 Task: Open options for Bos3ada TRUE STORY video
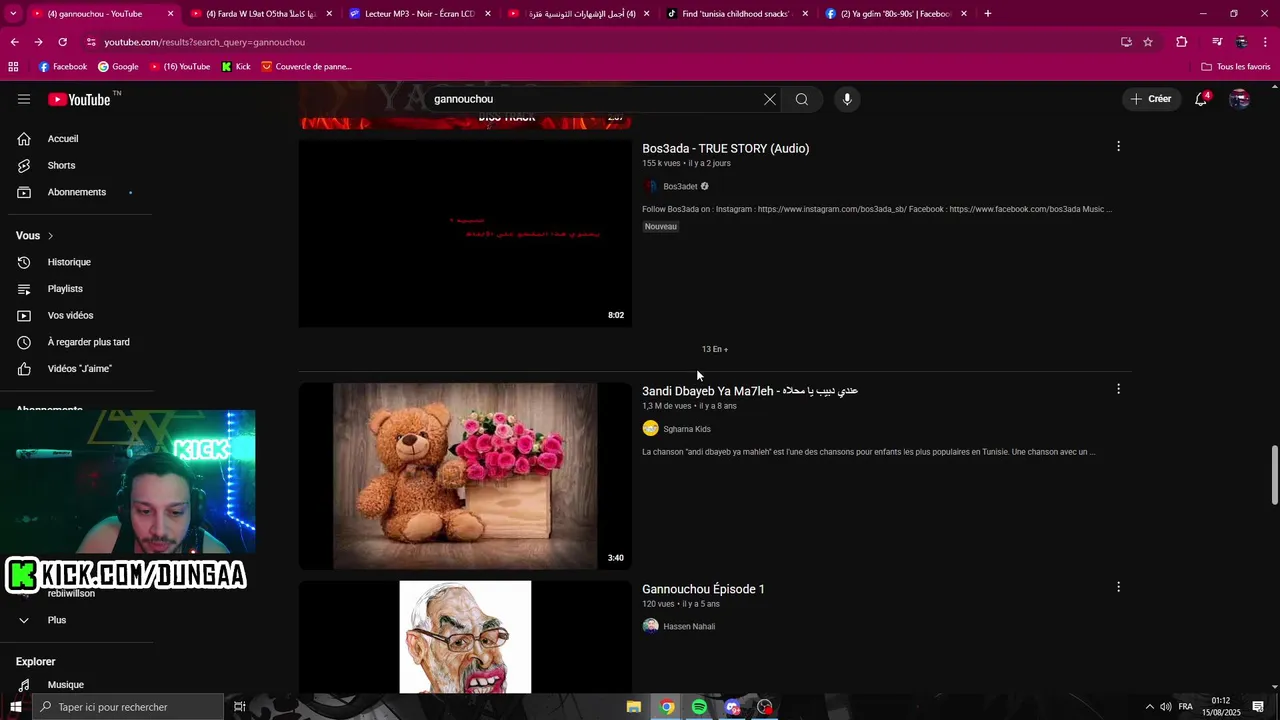(x=1118, y=146)
